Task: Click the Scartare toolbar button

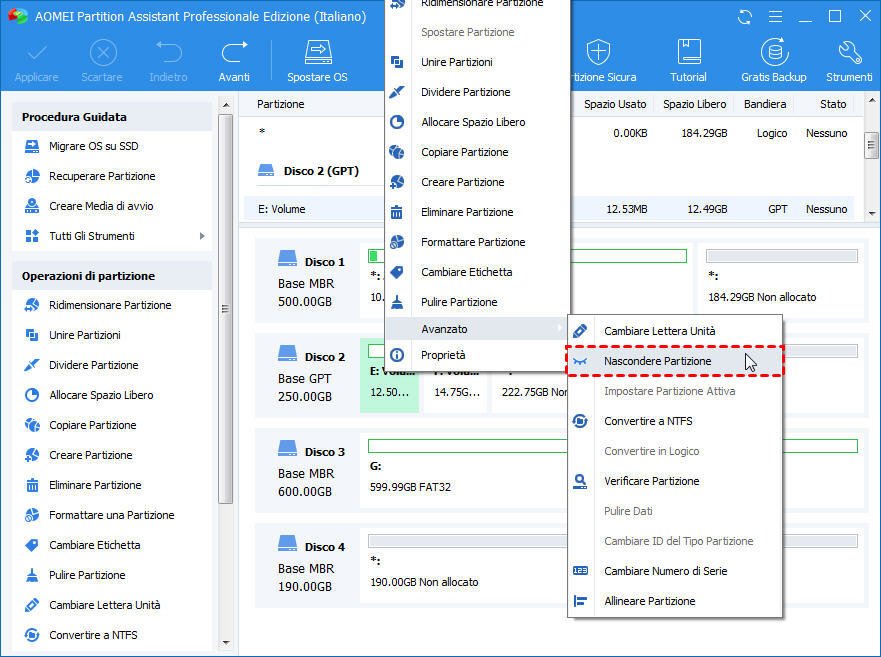Action: 102,61
